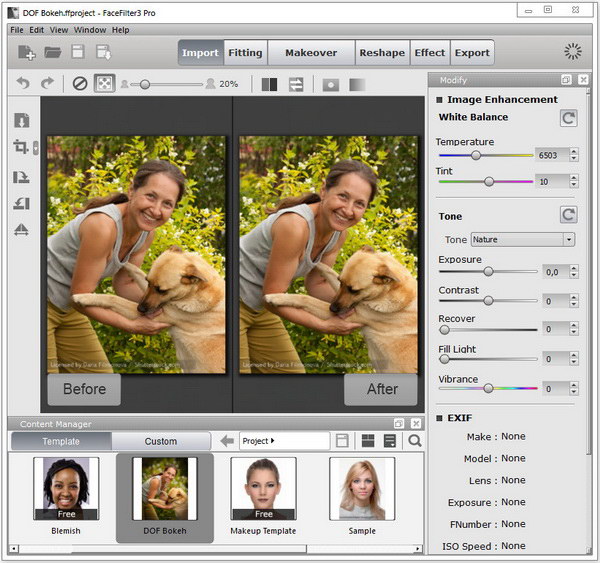
Task: Click the fit-to-window zoom icon
Action: pos(104,84)
